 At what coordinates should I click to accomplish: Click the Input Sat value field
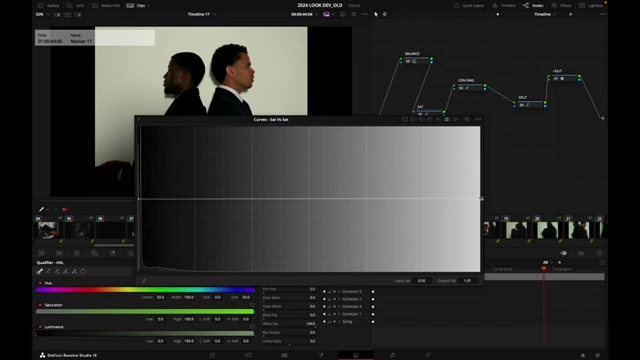pos(422,280)
